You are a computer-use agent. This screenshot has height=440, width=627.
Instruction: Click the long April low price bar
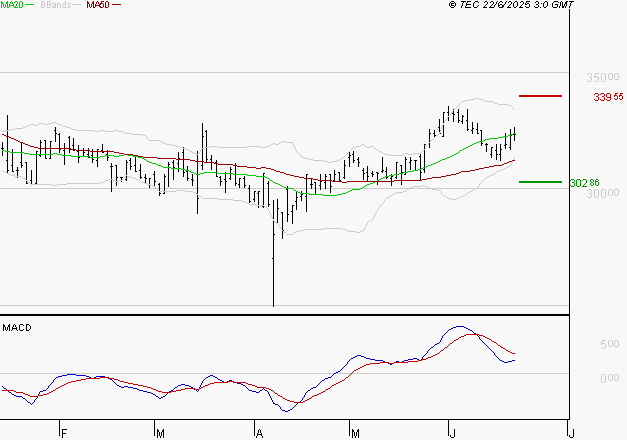[x=274, y=256]
